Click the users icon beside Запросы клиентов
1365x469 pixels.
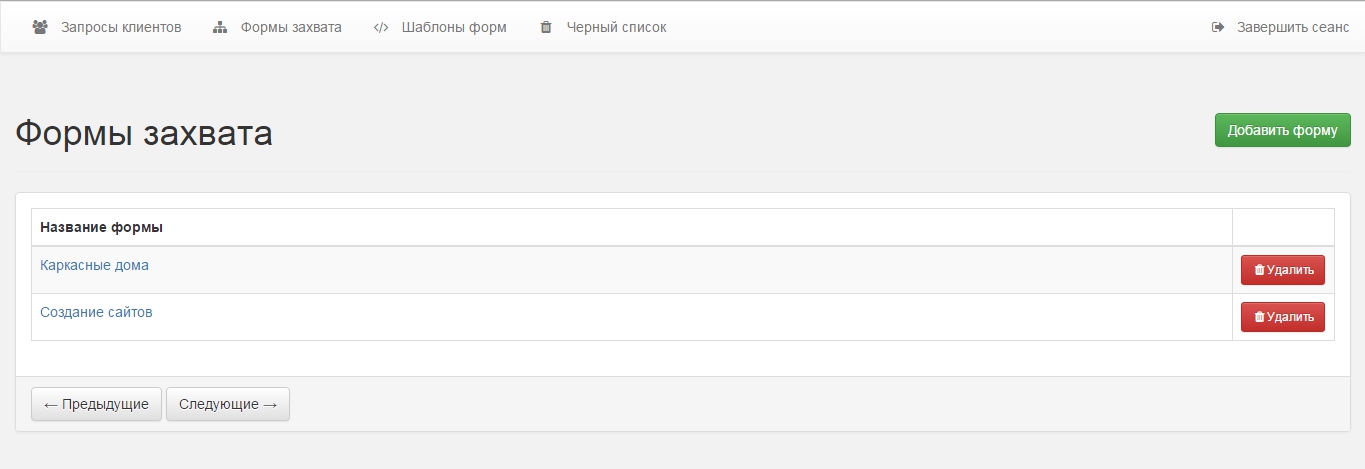[40, 27]
